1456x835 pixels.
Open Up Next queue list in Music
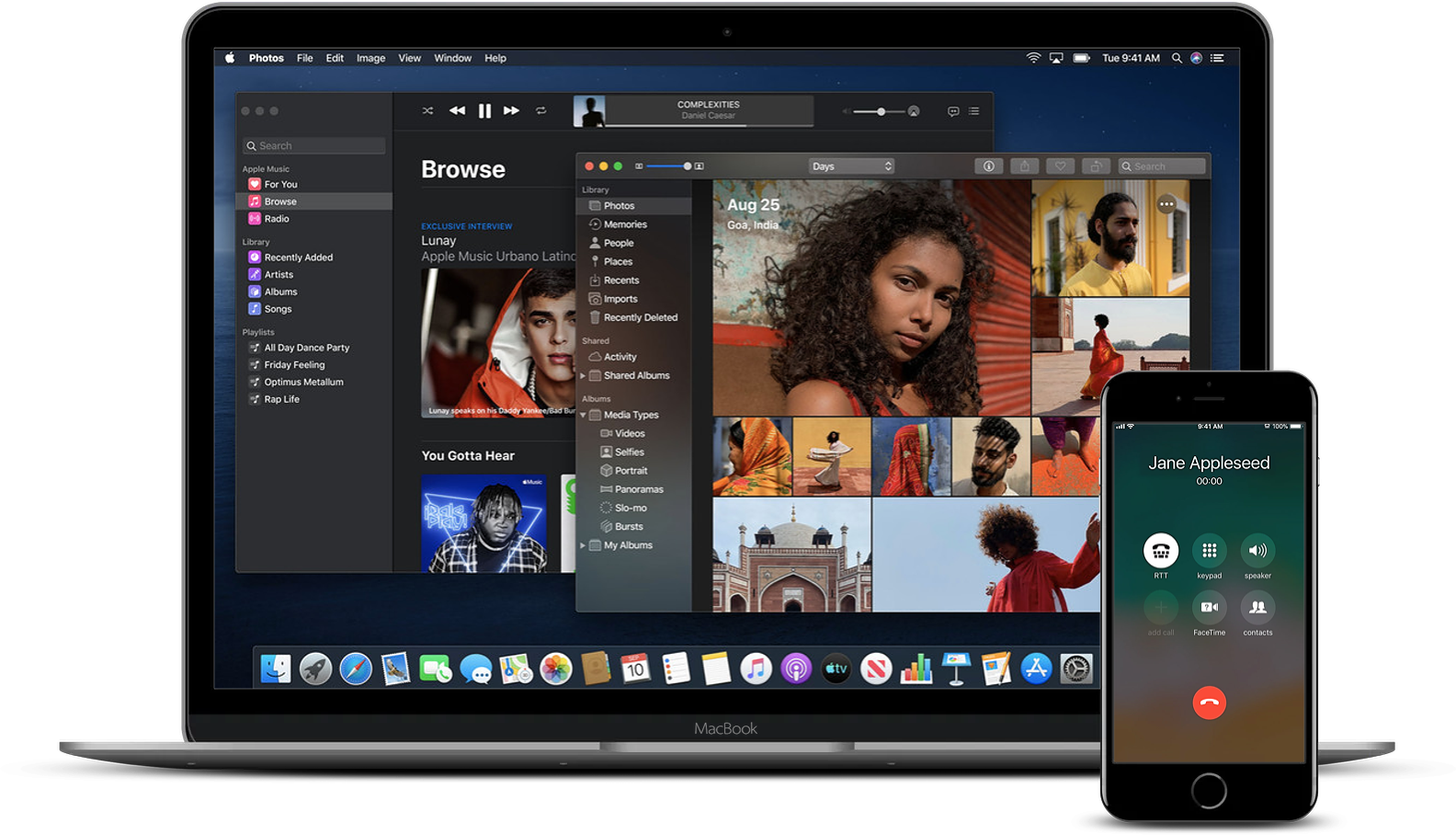click(x=974, y=111)
